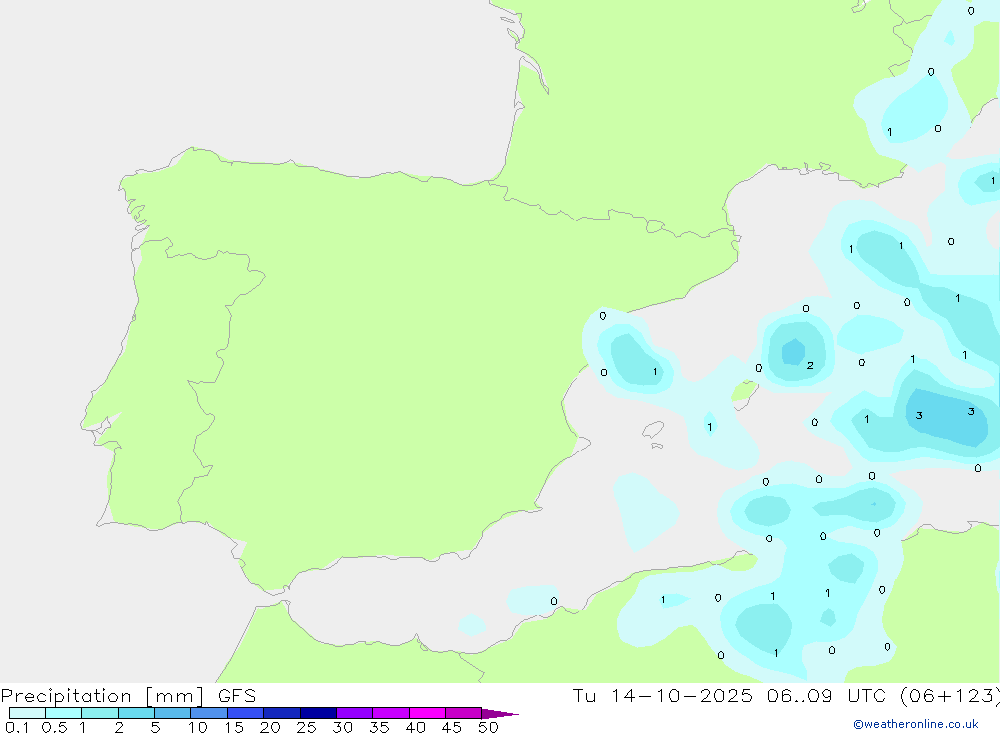
Task: Click the 20–25 mm legend color swatch
Action: click(281, 713)
